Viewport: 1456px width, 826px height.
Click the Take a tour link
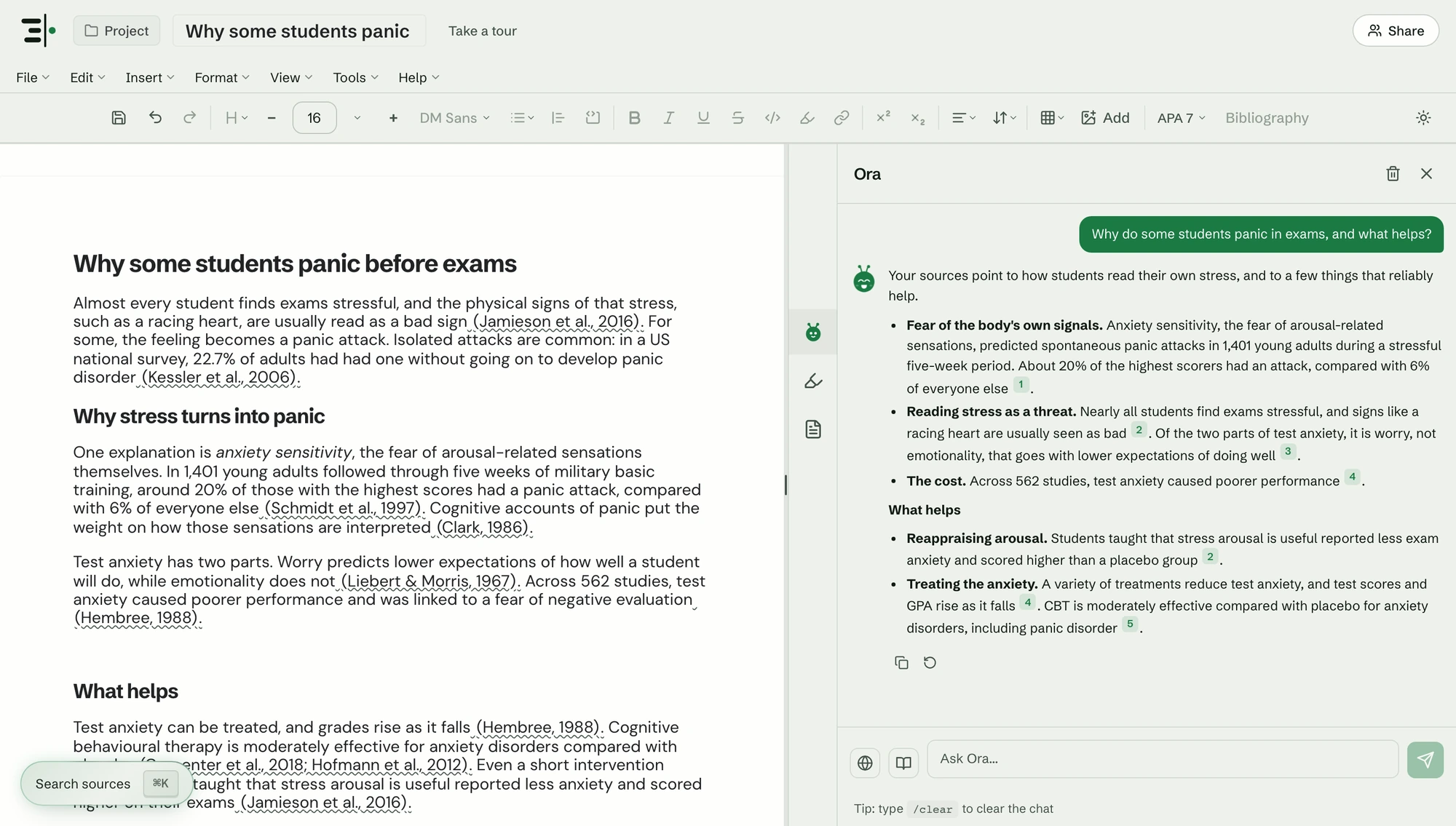pyautogui.click(x=482, y=31)
